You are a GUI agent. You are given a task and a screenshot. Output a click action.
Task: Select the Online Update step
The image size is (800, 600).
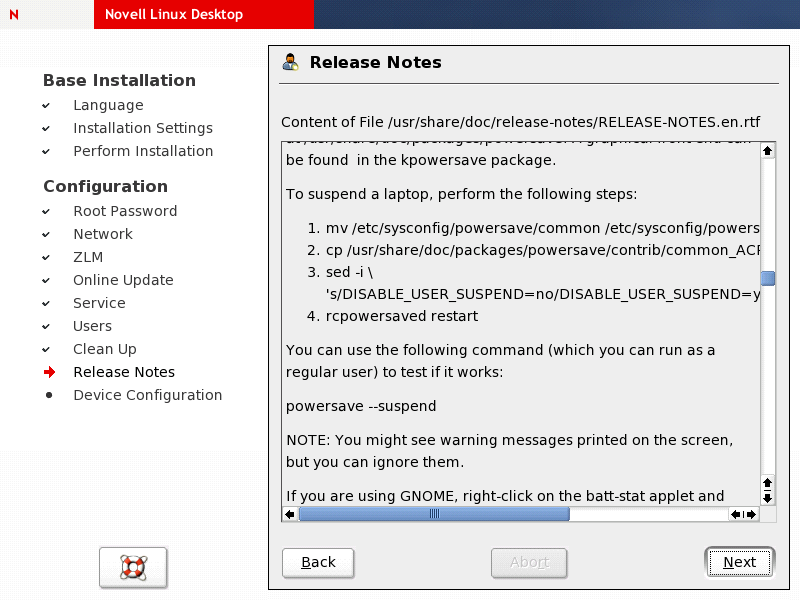(123, 280)
